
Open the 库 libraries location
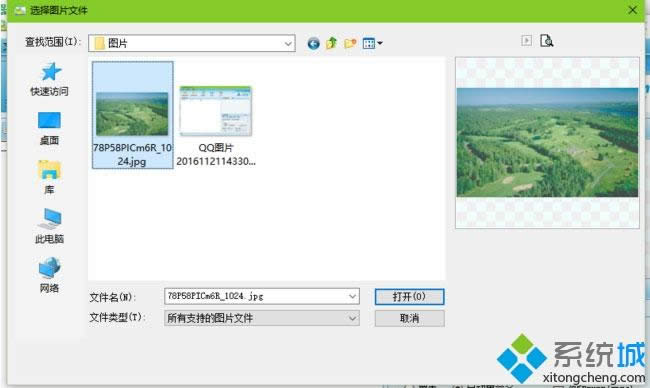[x=49, y=177]
